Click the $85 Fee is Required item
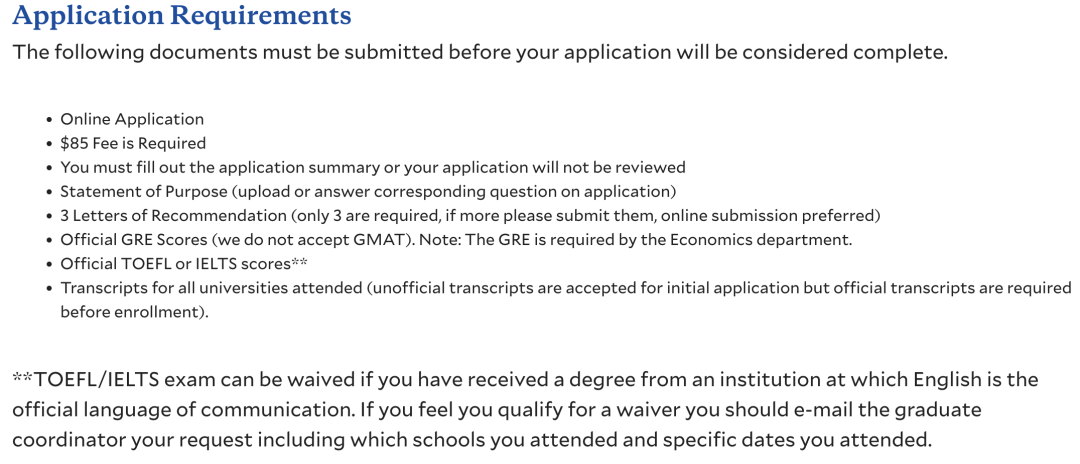1080x464 pixels. point(133,143)
